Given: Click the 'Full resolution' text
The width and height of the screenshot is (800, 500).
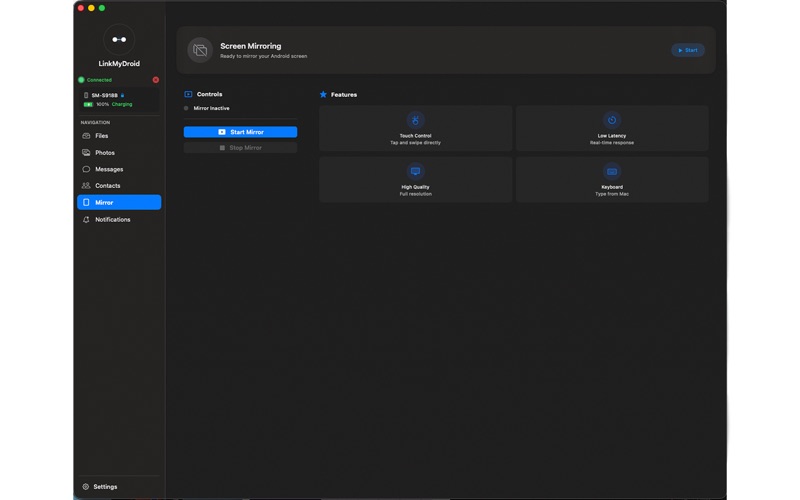Looking at the screenshot, I should pos(415,194).
